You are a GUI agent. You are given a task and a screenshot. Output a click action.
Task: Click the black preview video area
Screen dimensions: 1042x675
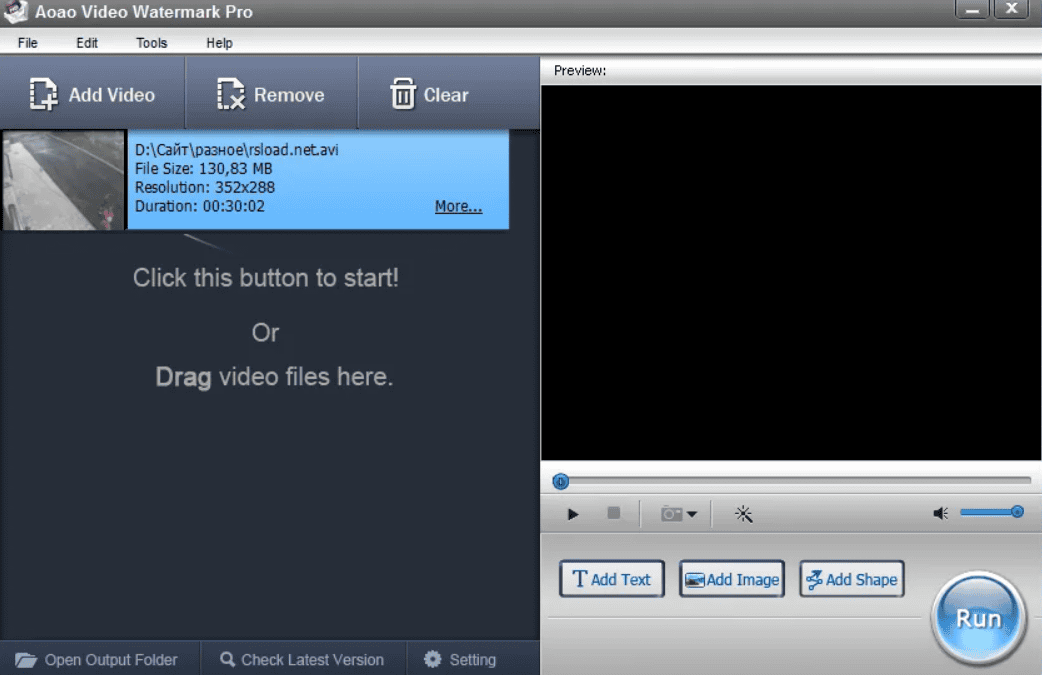[791, 272]
